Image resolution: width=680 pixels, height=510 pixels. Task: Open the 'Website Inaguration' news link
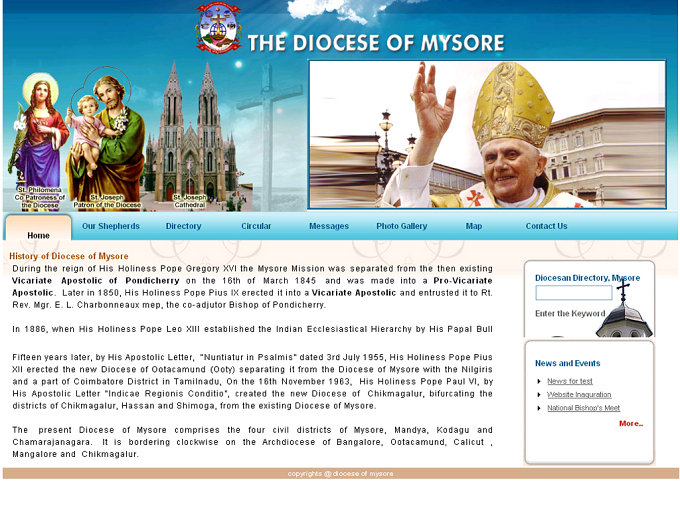pyautogui.click(x=579, y=395)
